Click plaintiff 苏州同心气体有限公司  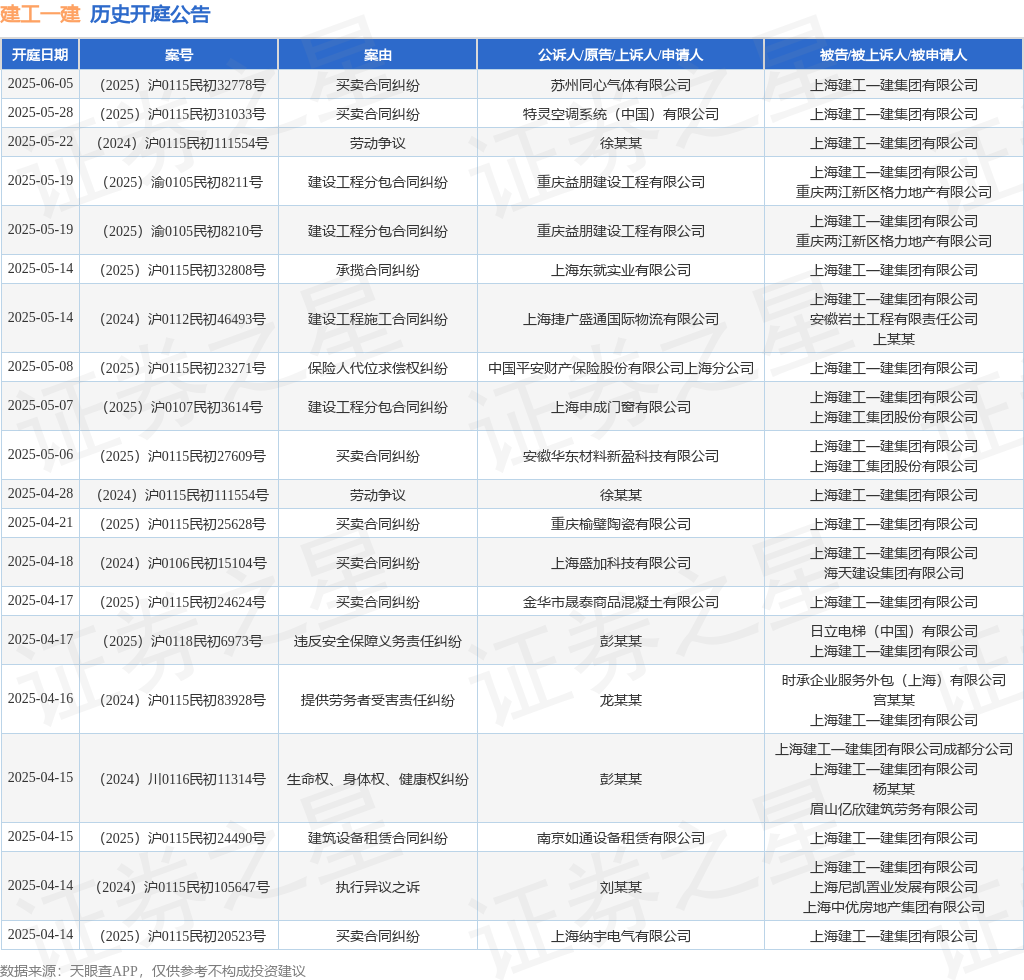pyautogui.click(x=620, y=86)
